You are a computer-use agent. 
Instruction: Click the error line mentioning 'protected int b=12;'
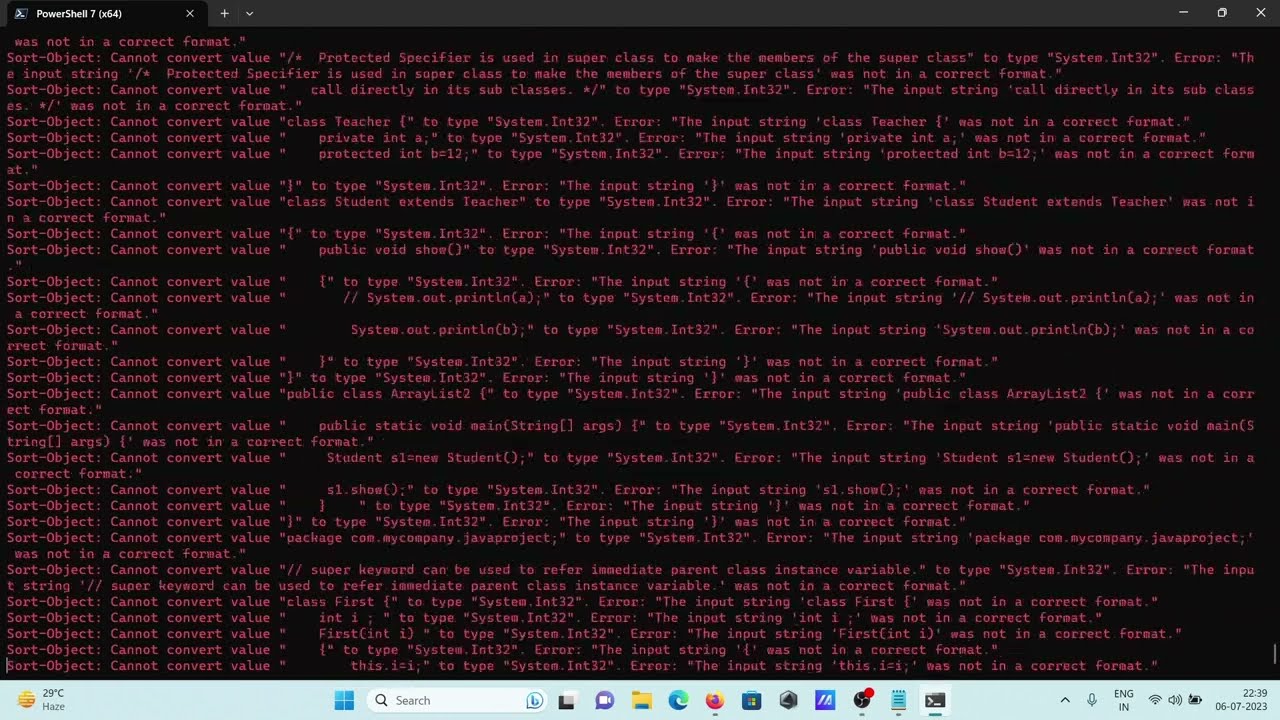(630, 162)
